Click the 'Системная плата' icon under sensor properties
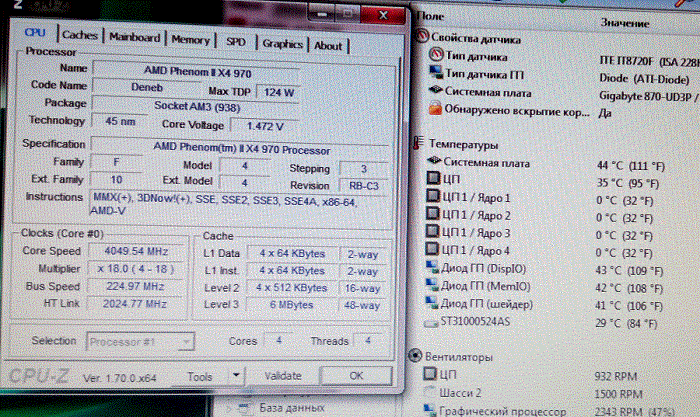Viewport: 700px width, 417px height. [x=435, y=90]
